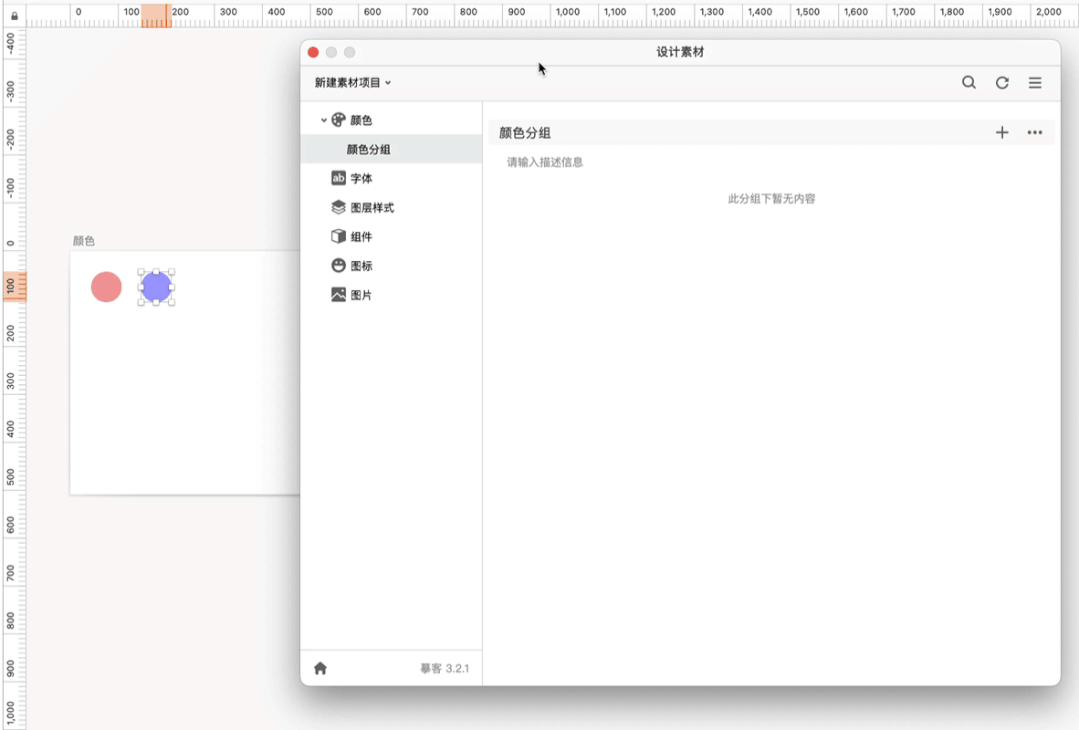Click the smiley icon beside 图标
The height and width of the screenshot is (730, 1079).
(x=338, y=266)
